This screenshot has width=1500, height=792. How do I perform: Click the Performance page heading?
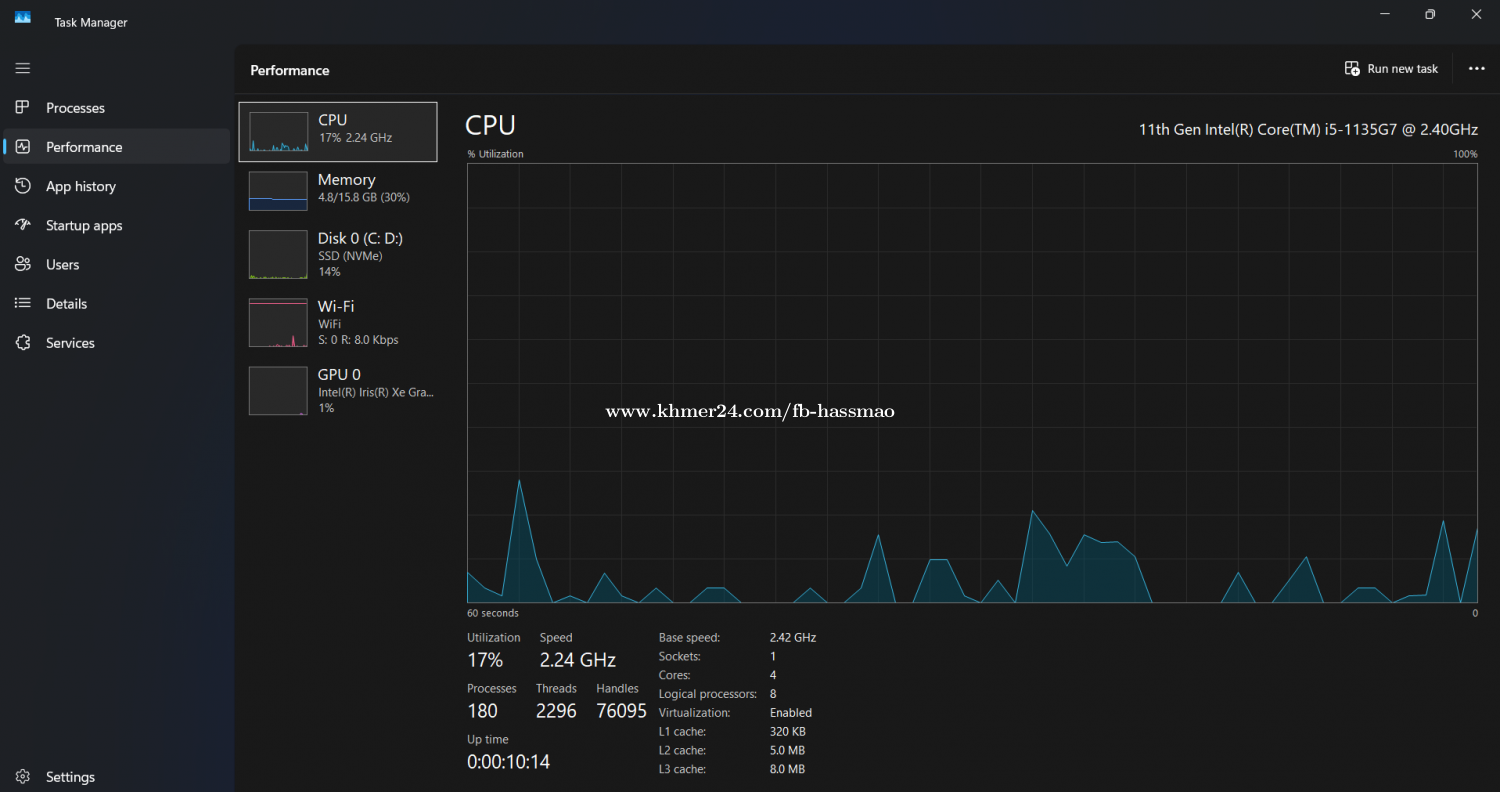click(290, 71)
